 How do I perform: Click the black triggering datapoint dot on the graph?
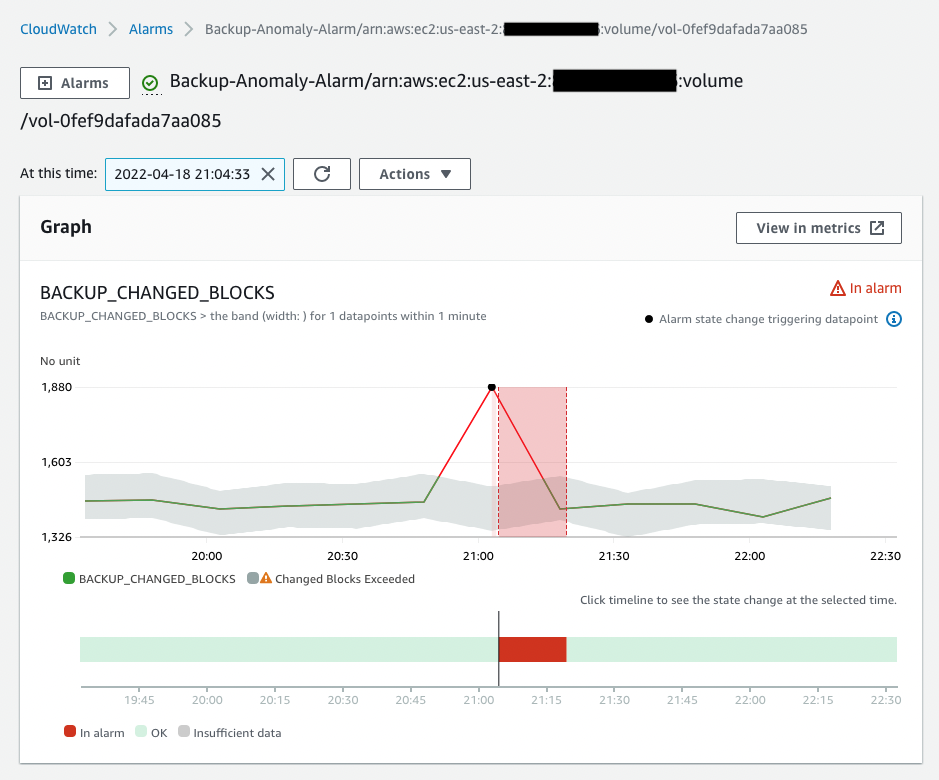(x=491, y=387)
